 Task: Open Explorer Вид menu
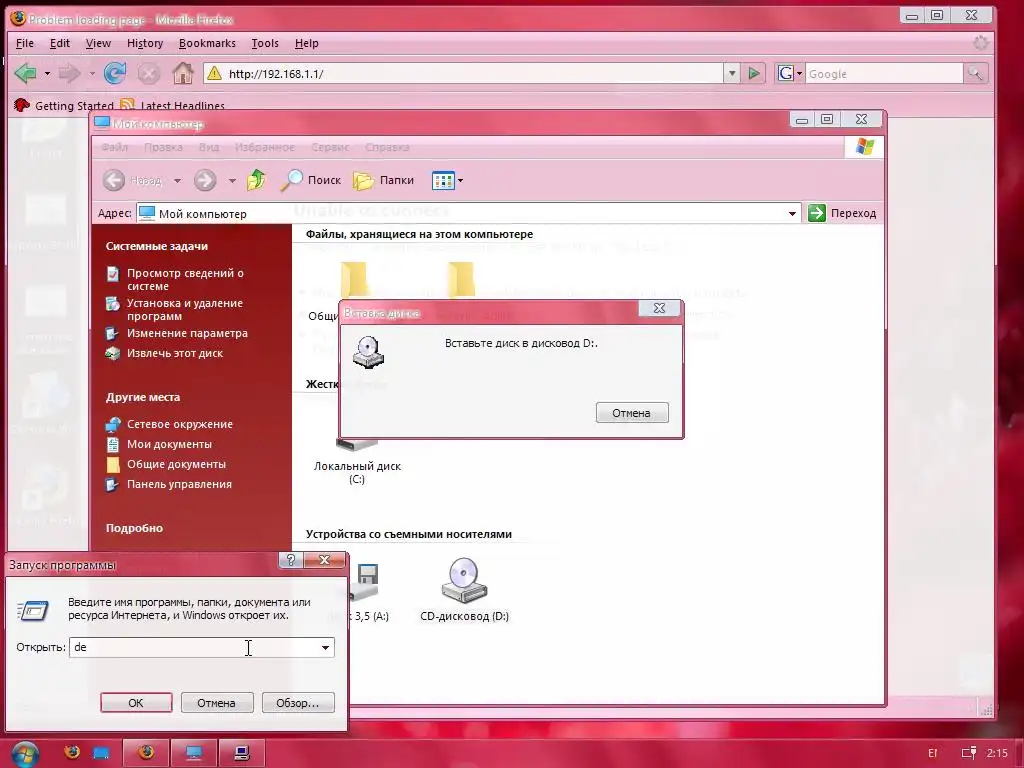(x=209, y=148)
